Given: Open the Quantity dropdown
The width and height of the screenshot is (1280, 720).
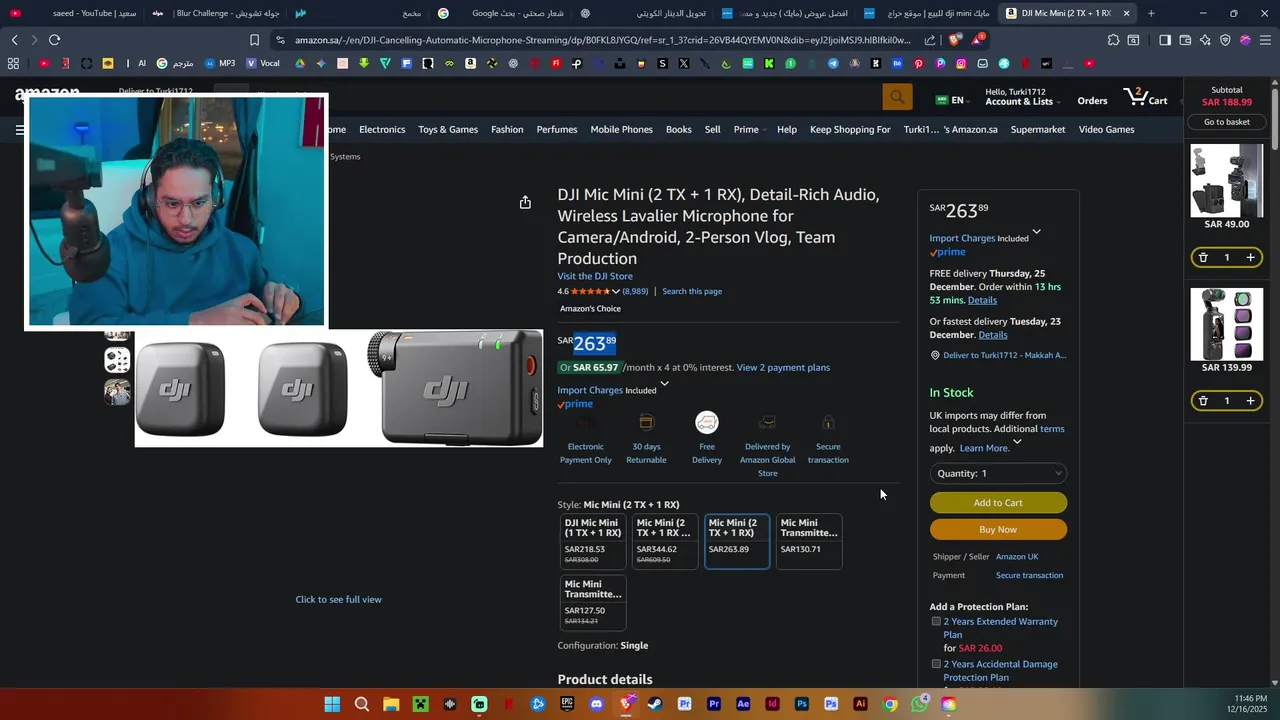Looking at the screenshot, I should tap(998, 473).
